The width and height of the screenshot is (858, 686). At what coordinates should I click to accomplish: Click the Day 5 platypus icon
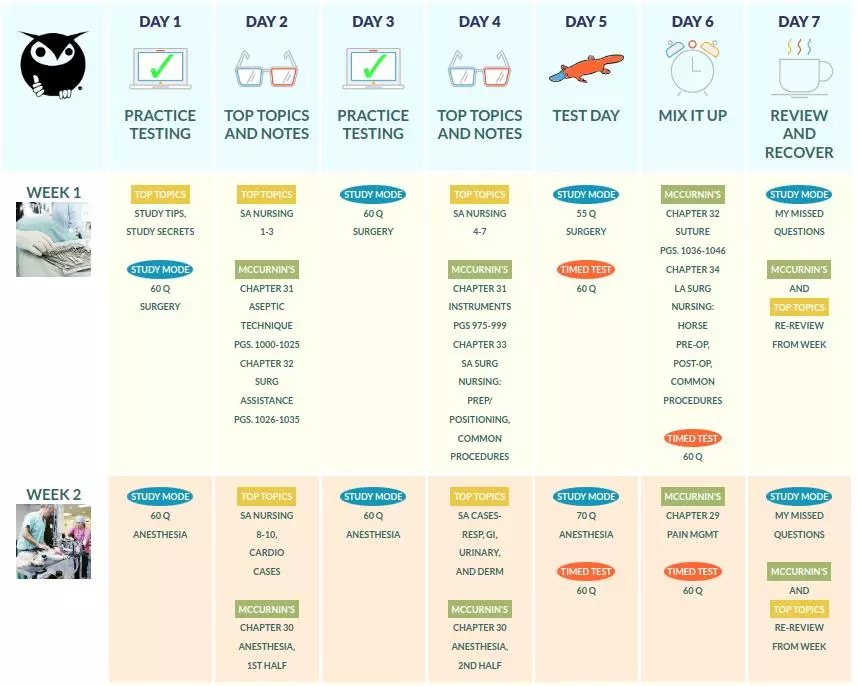(x=586, y=68)
